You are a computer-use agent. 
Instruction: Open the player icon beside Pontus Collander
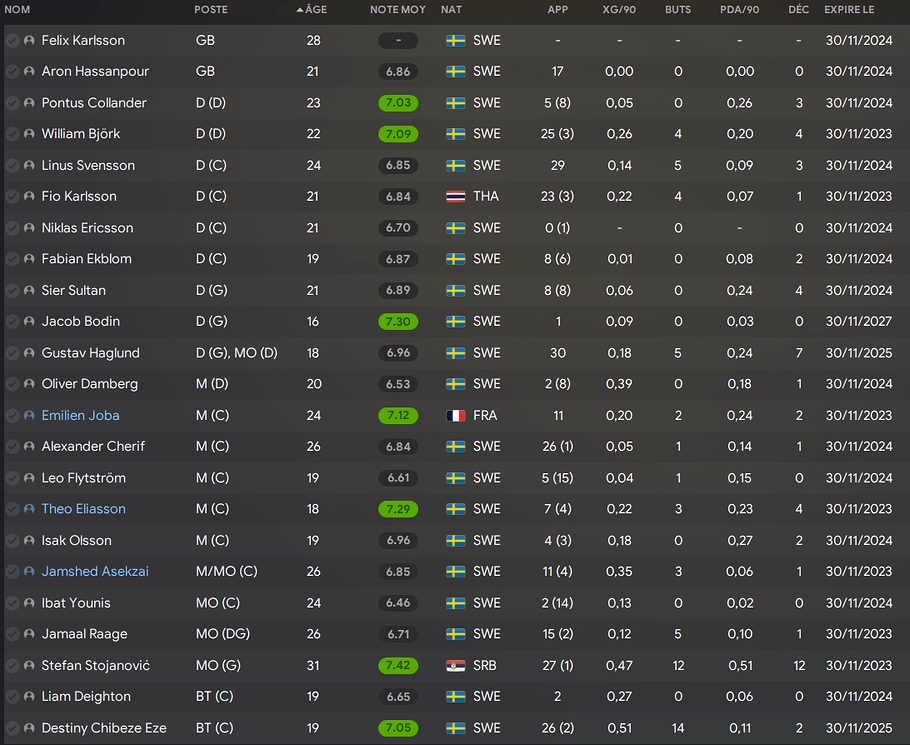[x=29, y=103]
